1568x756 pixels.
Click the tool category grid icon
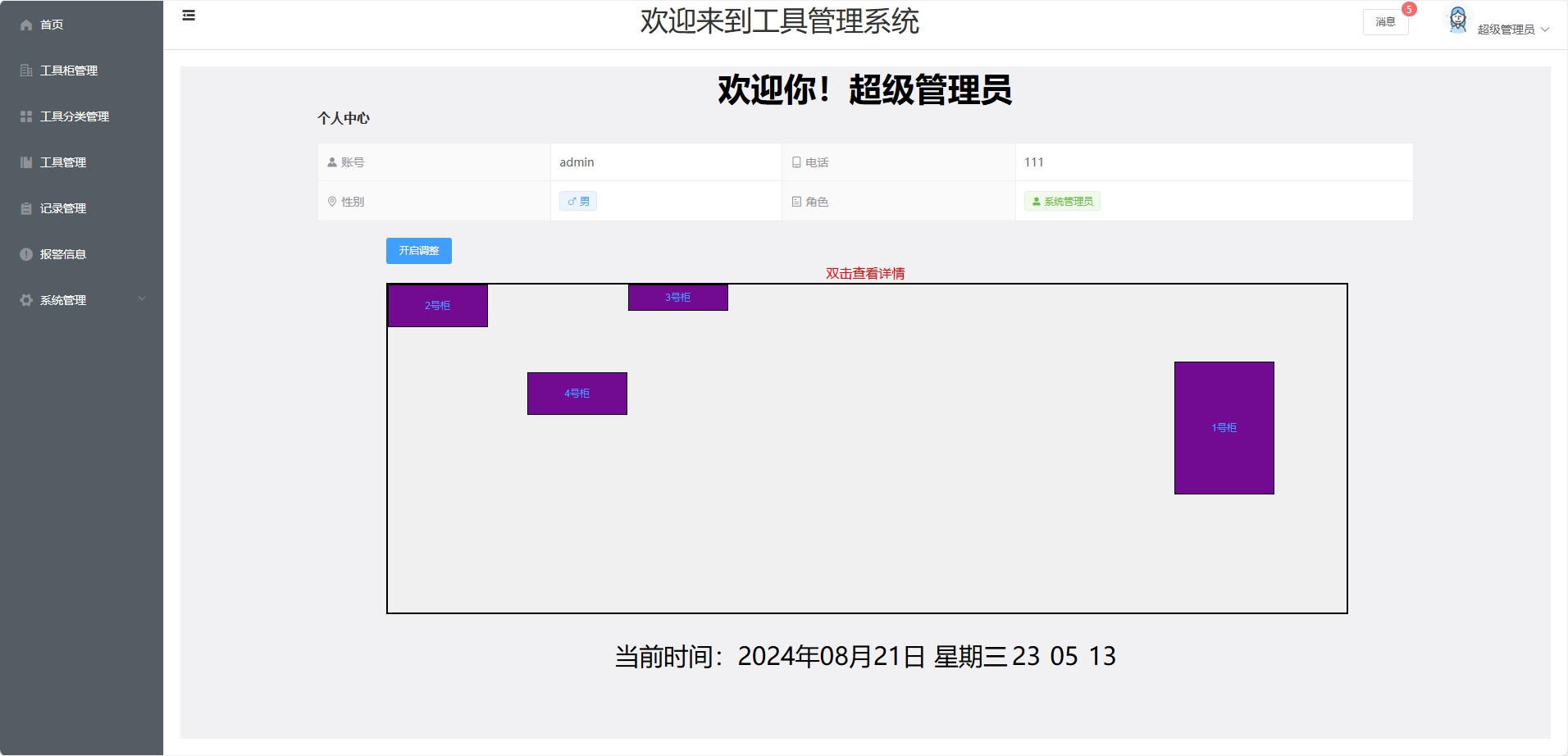(x=26, y=116)
